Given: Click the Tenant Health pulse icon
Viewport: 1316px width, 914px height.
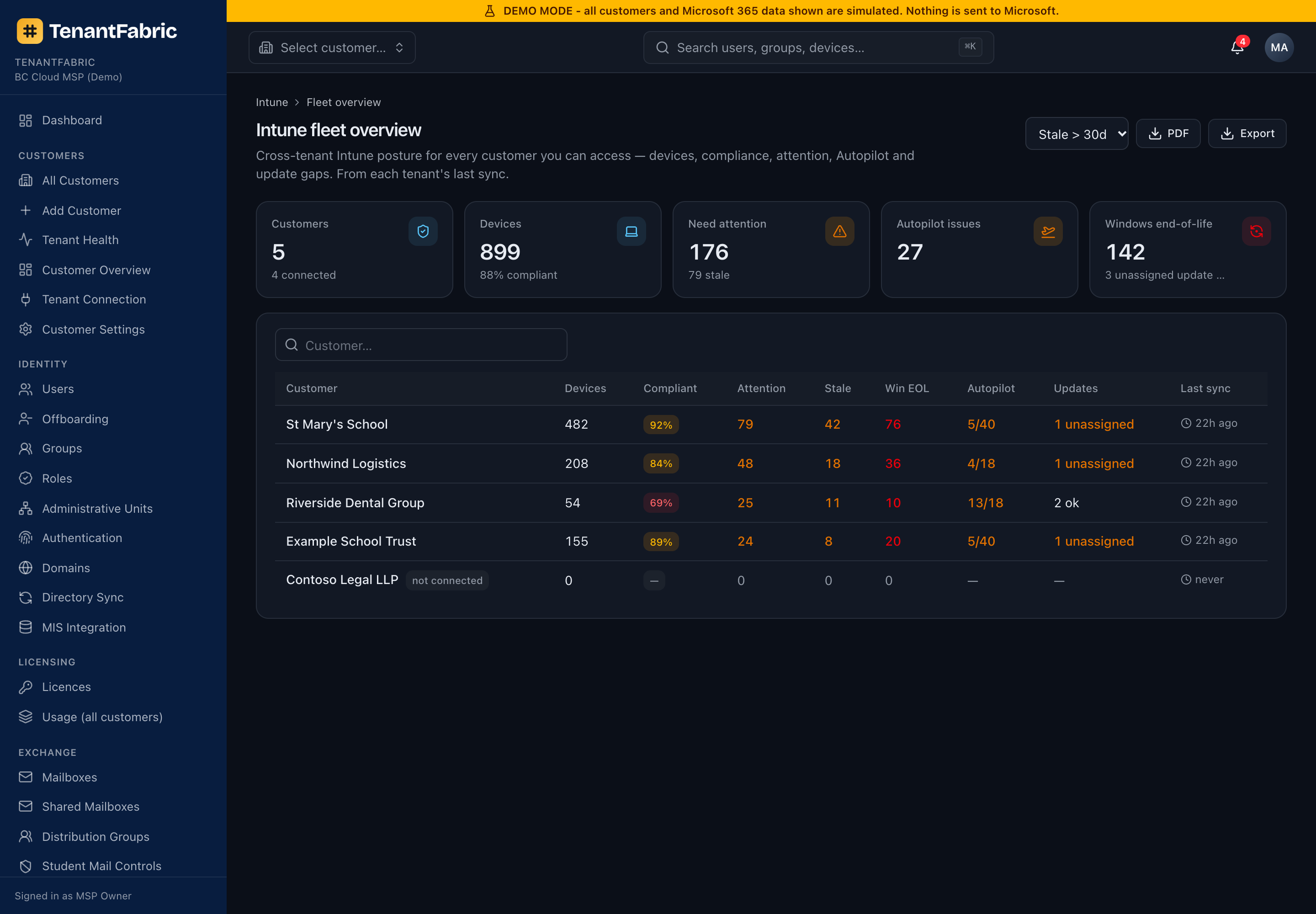Looking at the screenshot, I should point(26,239).
